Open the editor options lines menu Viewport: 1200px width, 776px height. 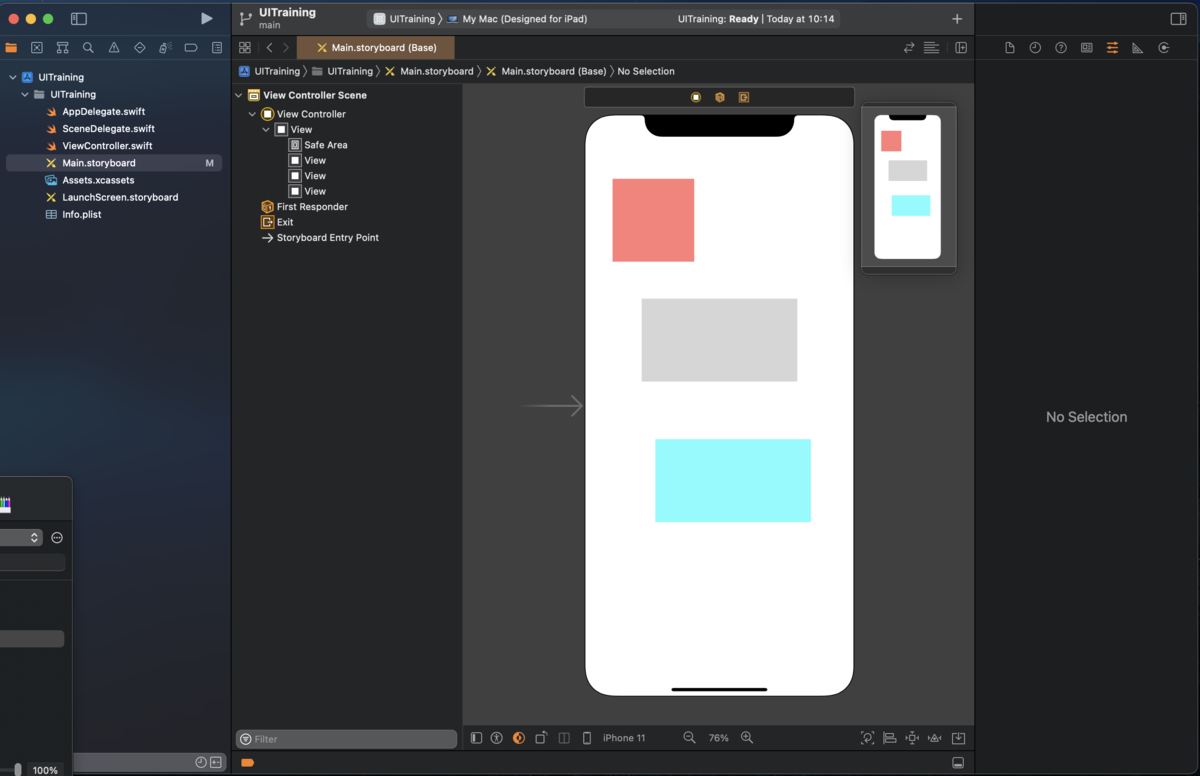point(931,48)
